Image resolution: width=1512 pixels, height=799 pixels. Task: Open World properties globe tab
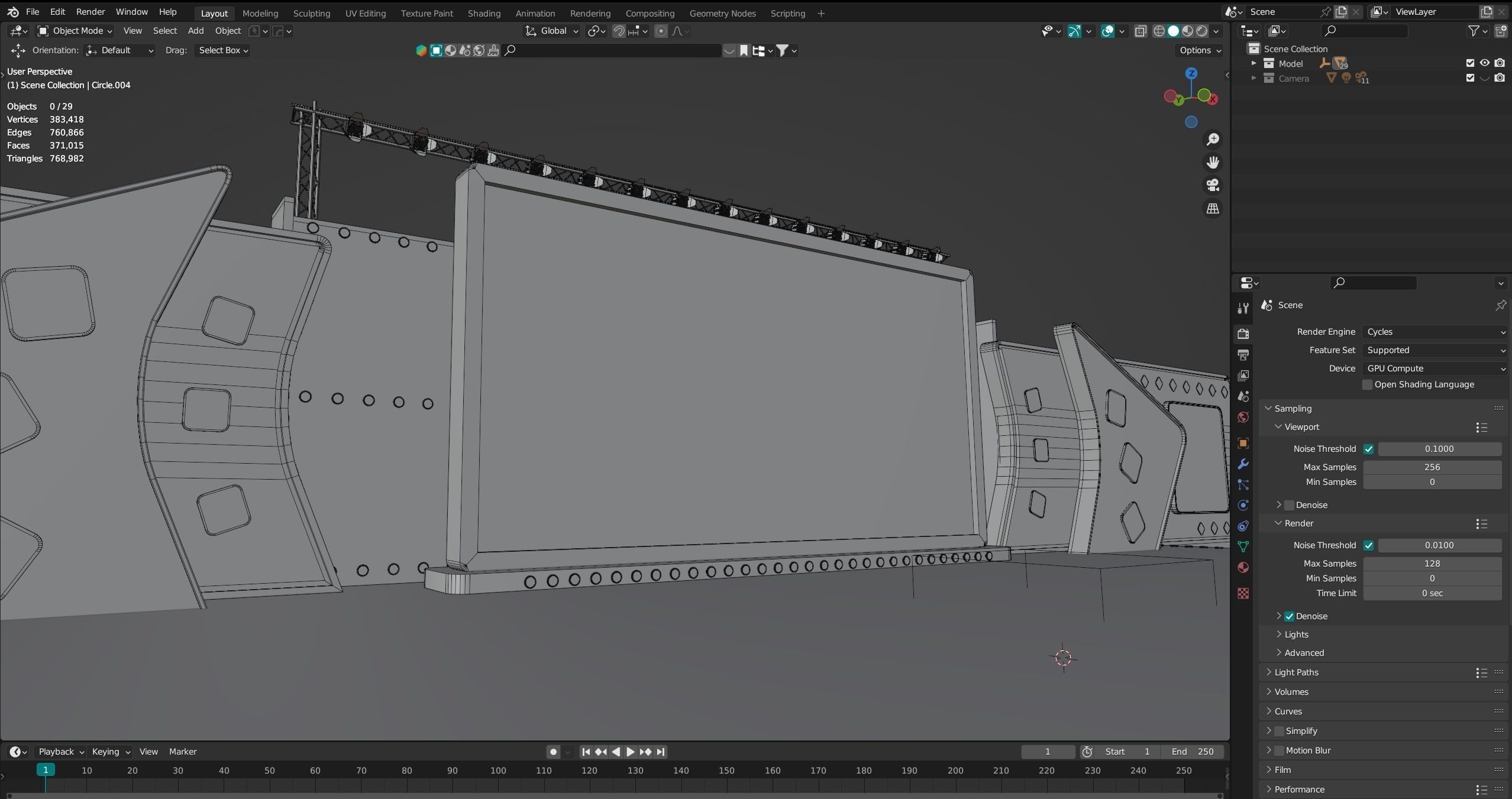pyautogui.click(x=1243, y=418)
